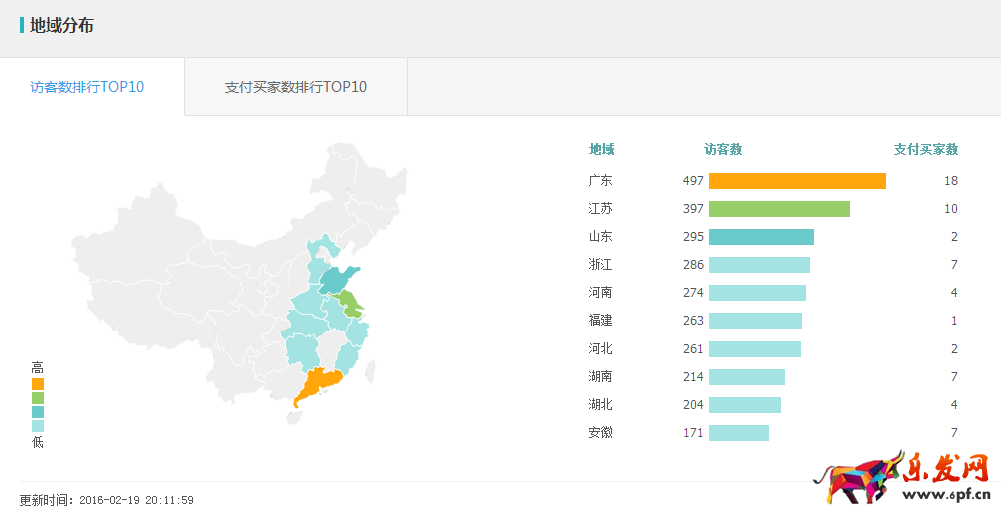
Task: Switch to 支付买家数排行TOP10 tab
Action: (x=296, y=87)
